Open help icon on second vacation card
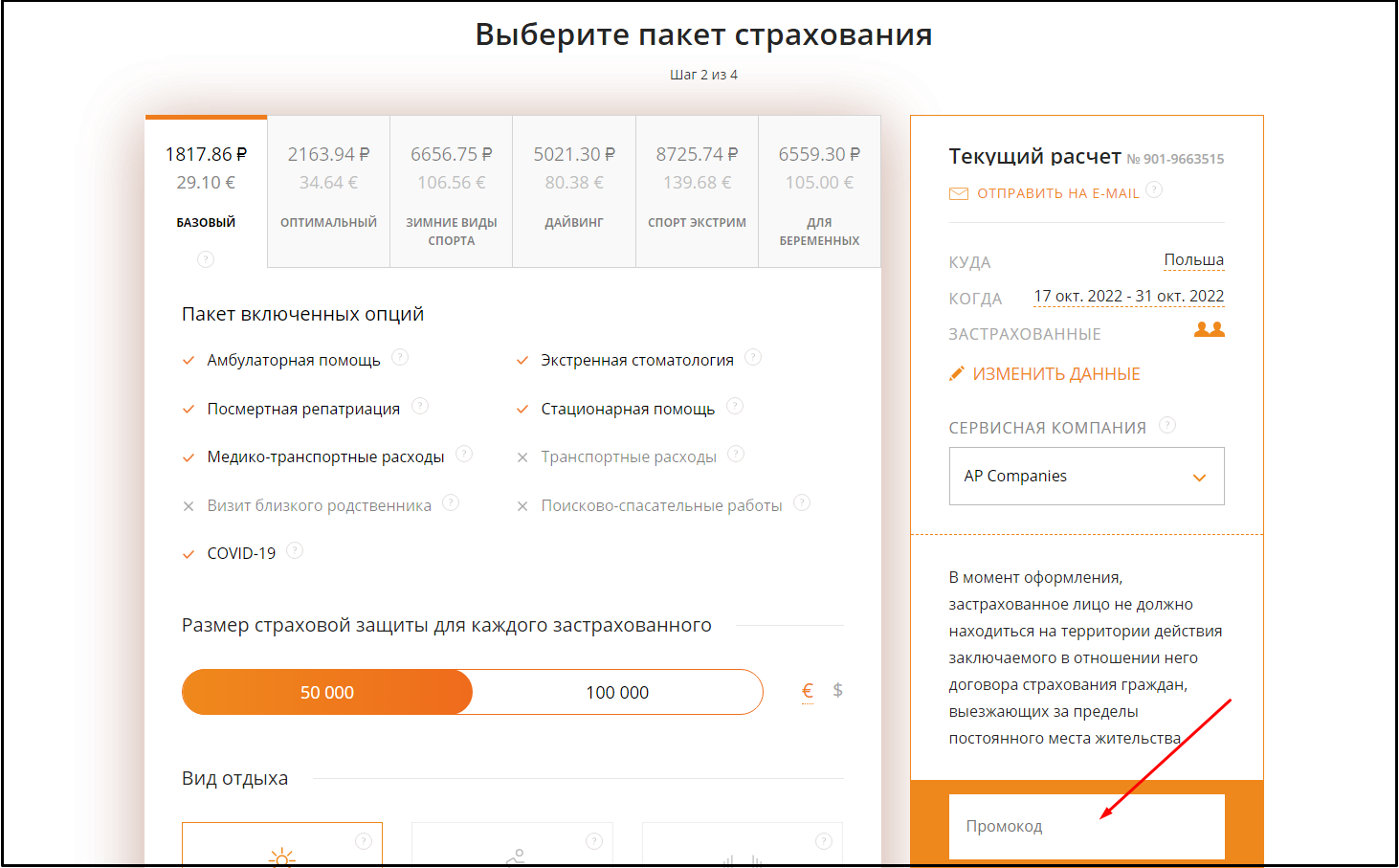1399x868 pixels. coord(594,841)
